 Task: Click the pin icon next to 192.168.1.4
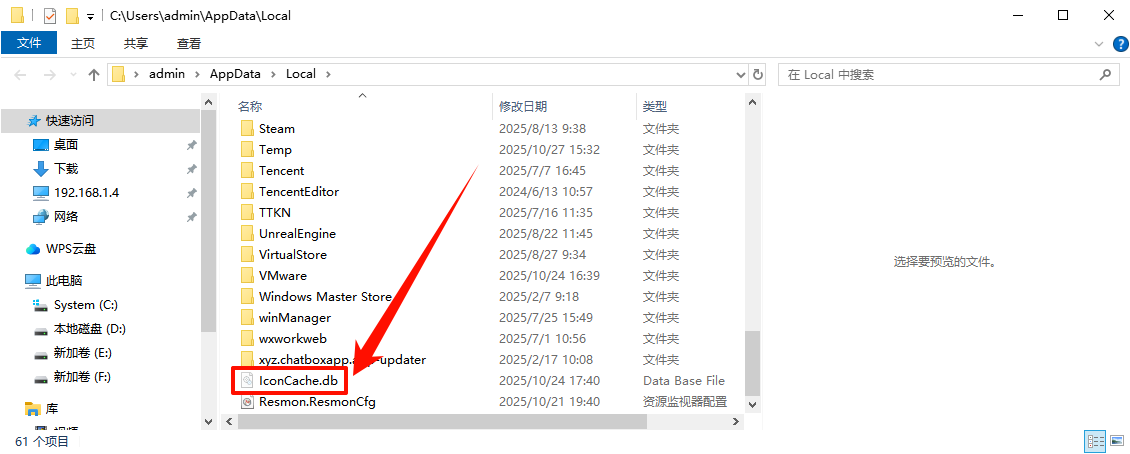click(x=191, y=193)
